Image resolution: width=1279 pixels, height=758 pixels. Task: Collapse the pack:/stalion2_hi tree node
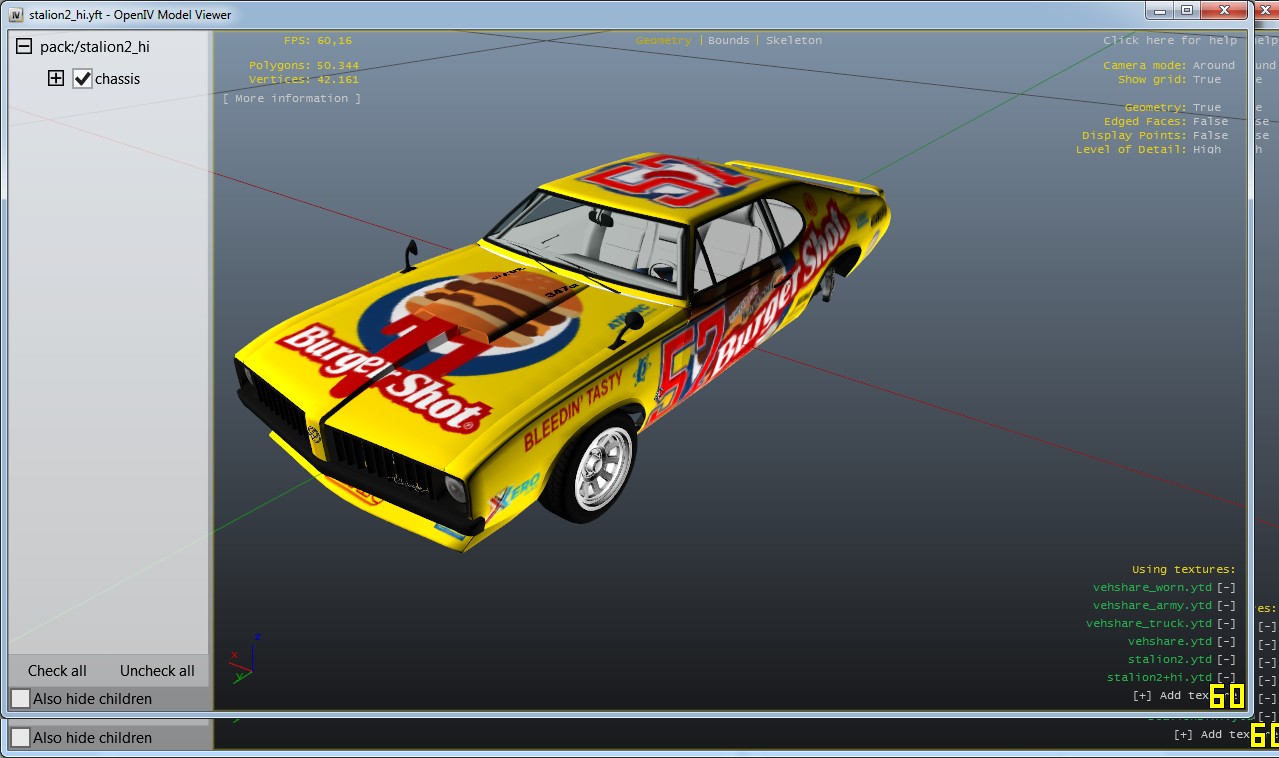click(x=24, y=46)
